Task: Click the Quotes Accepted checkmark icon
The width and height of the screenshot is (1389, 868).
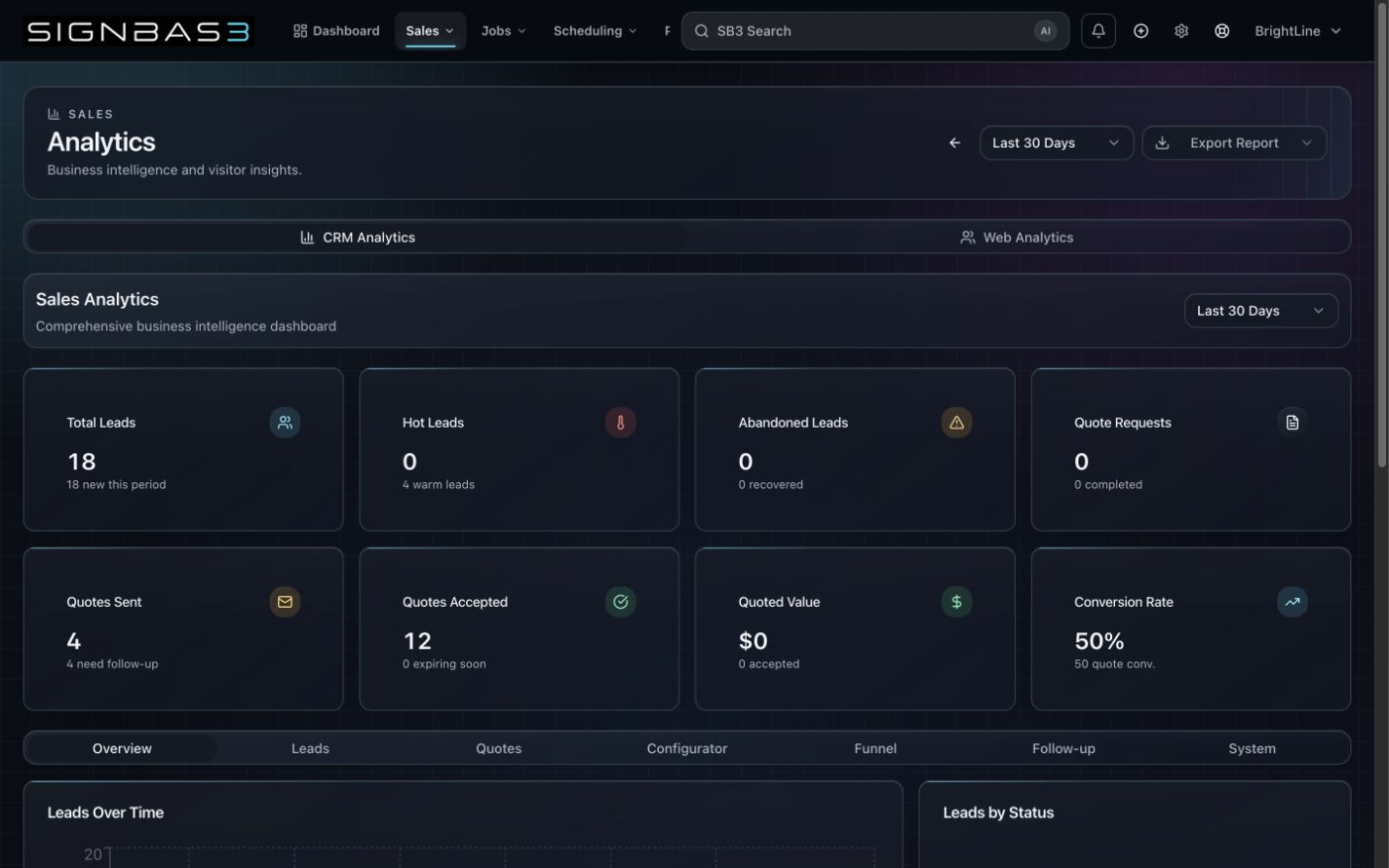Action: tap(620, 602)
